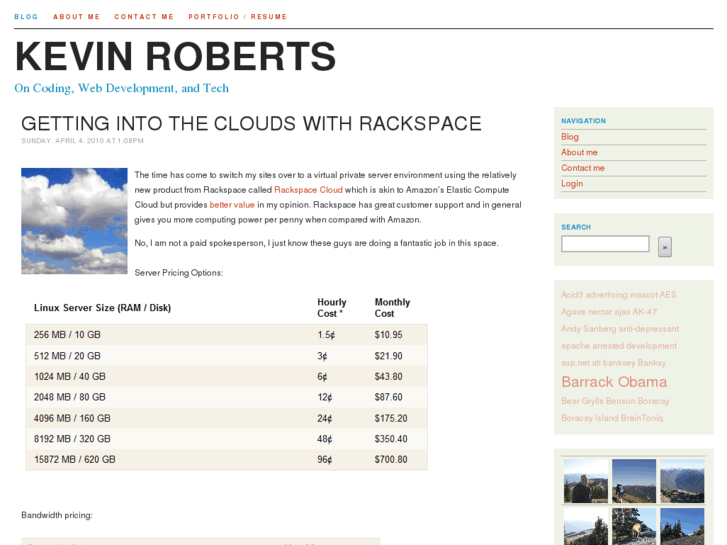Select the apache tag

[575, 346]
